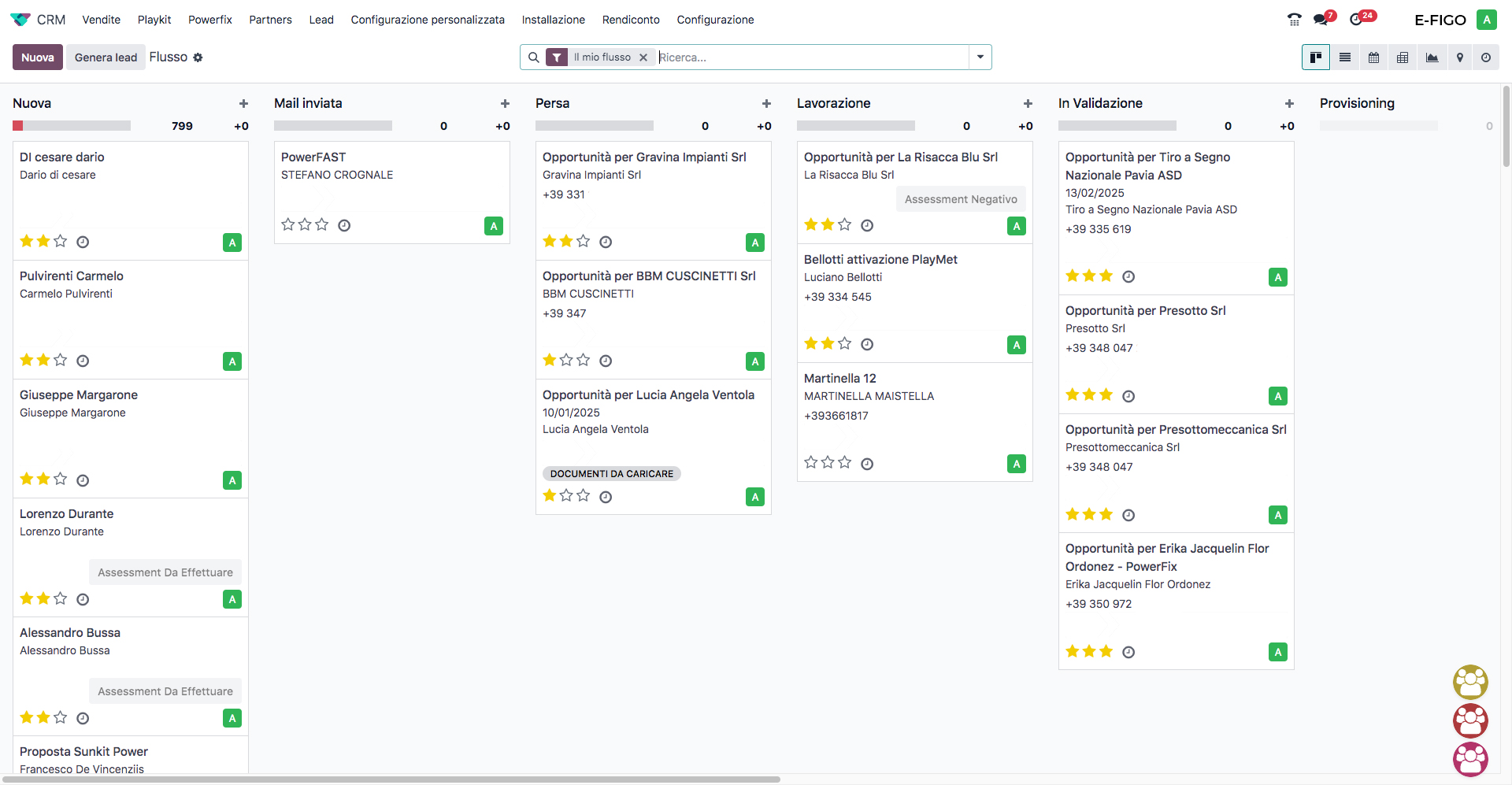The height and width of the screenshot is (785, 1512).
Task: Open the conversations messages icon
Action: (1321, 20)
